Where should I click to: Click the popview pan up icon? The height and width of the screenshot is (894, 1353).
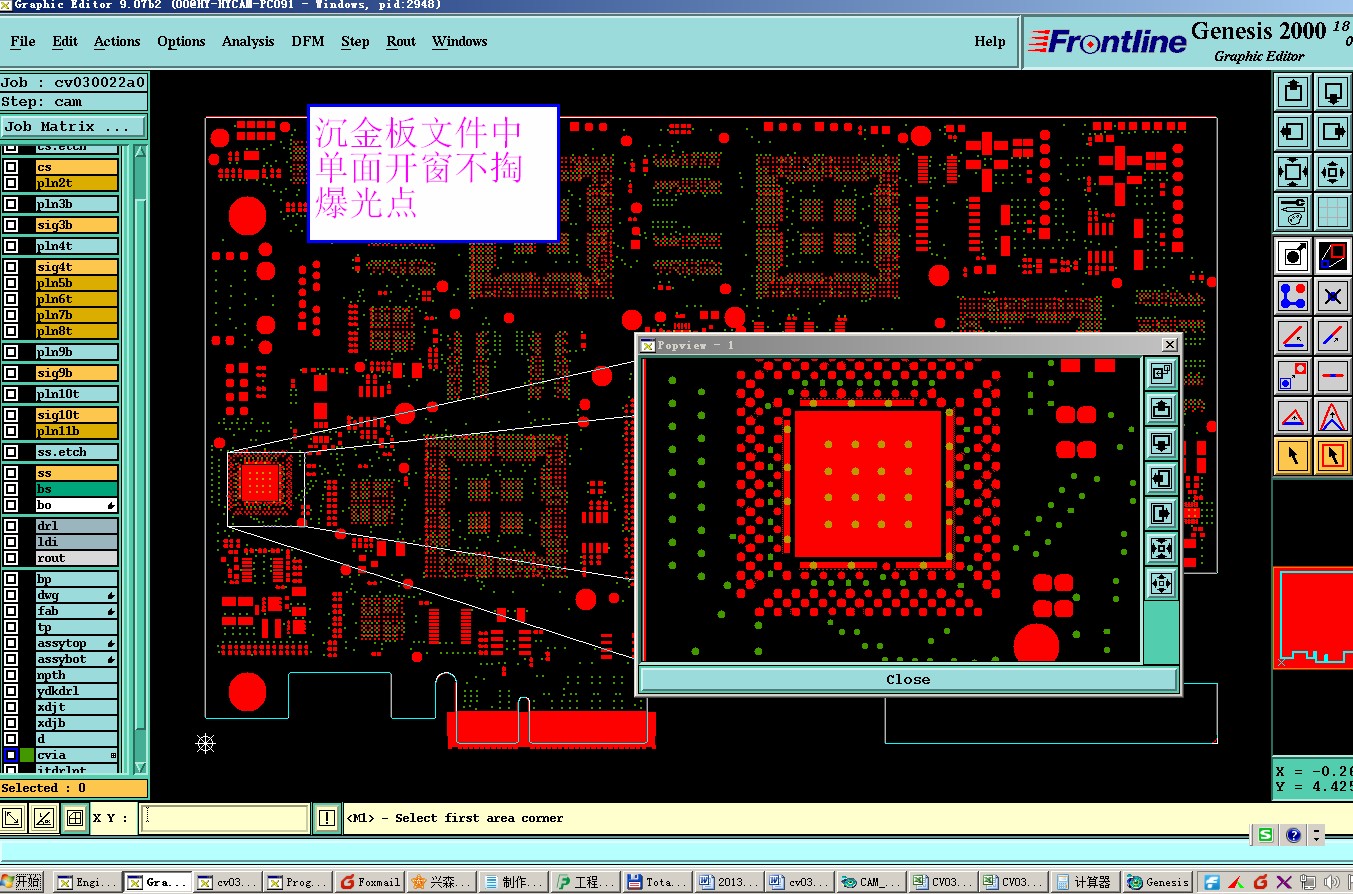(x=1161, y=408)
